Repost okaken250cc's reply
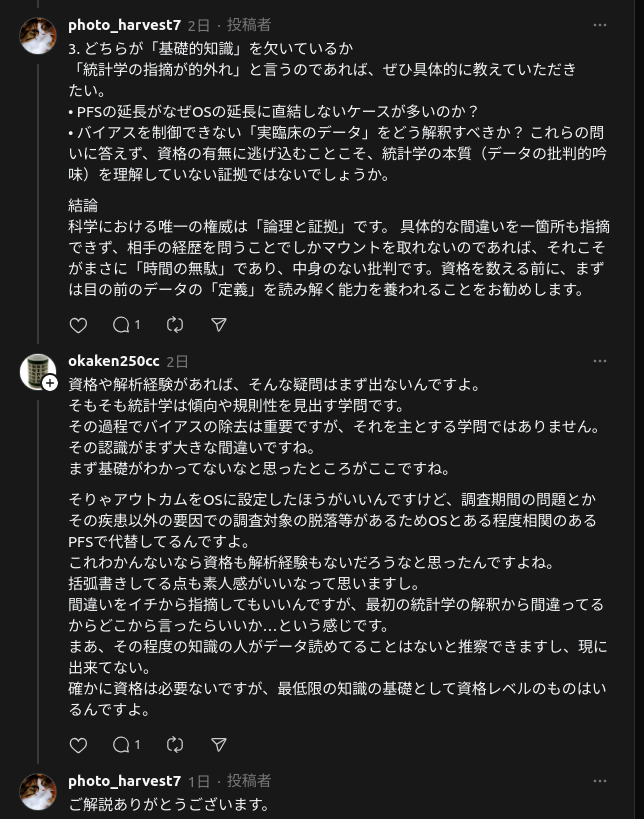This screenshot has height=819, width=644. coord(175,745)
